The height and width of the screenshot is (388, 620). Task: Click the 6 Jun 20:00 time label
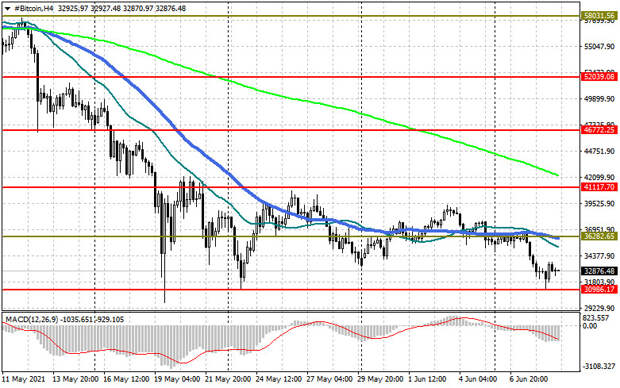(x=529, y=379)
